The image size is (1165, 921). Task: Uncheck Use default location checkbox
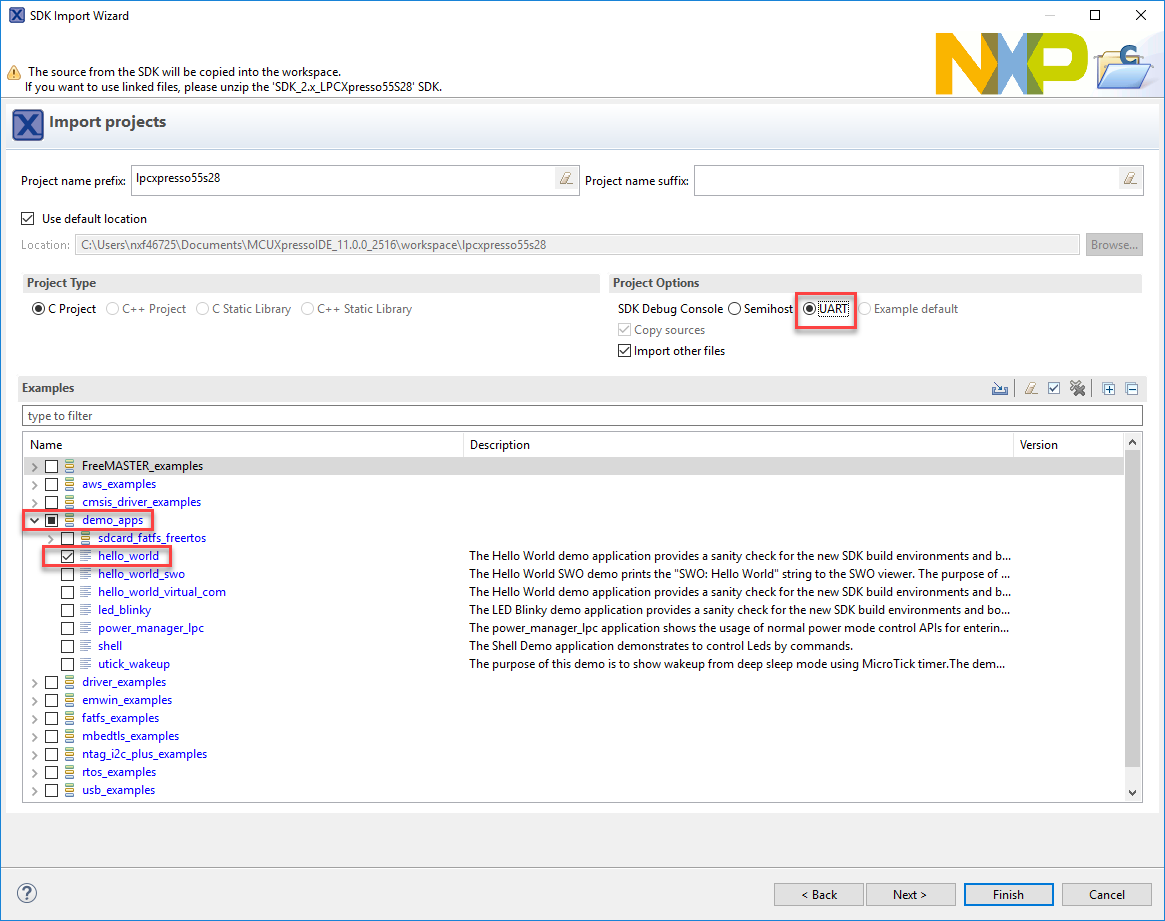pos(28,219)
